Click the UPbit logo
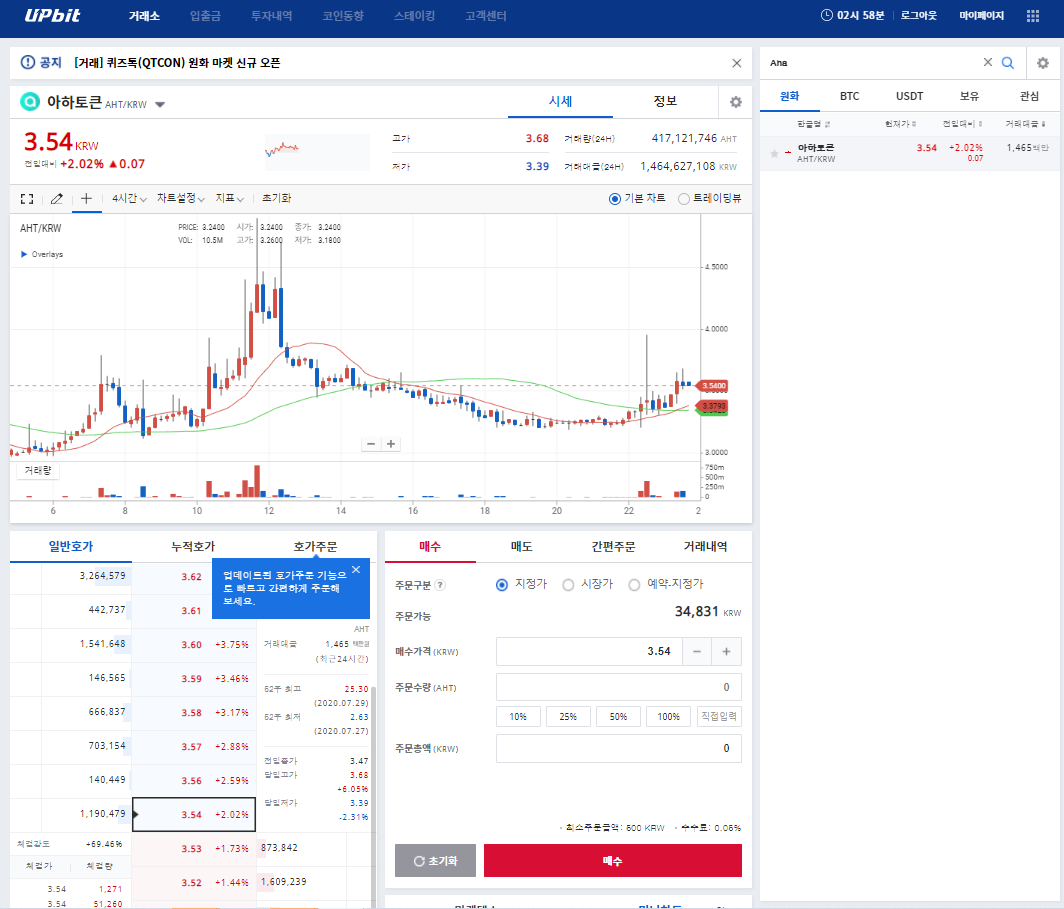The height and width of the screenshot is (909, 1064). [52, 16]
